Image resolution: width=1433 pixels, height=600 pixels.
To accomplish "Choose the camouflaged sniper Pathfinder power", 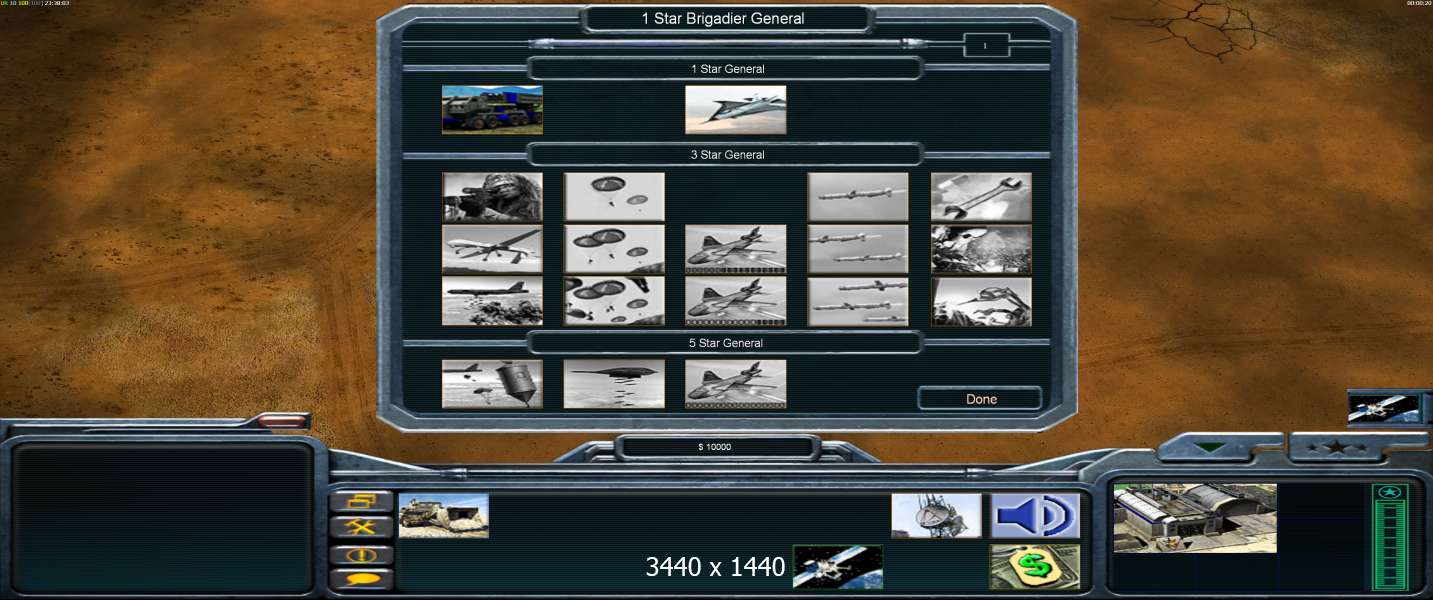I will tap(492, 197).
